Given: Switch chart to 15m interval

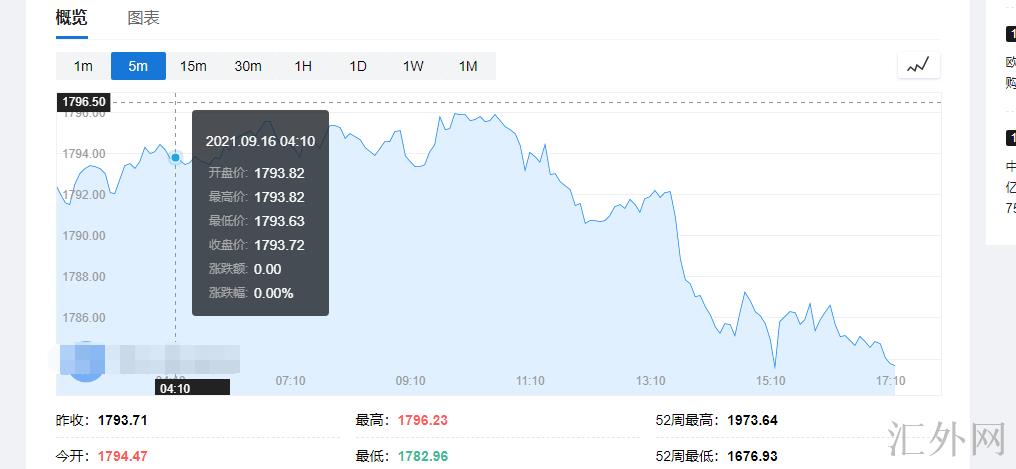Looking at the screenshot, I should coord(193,66).
